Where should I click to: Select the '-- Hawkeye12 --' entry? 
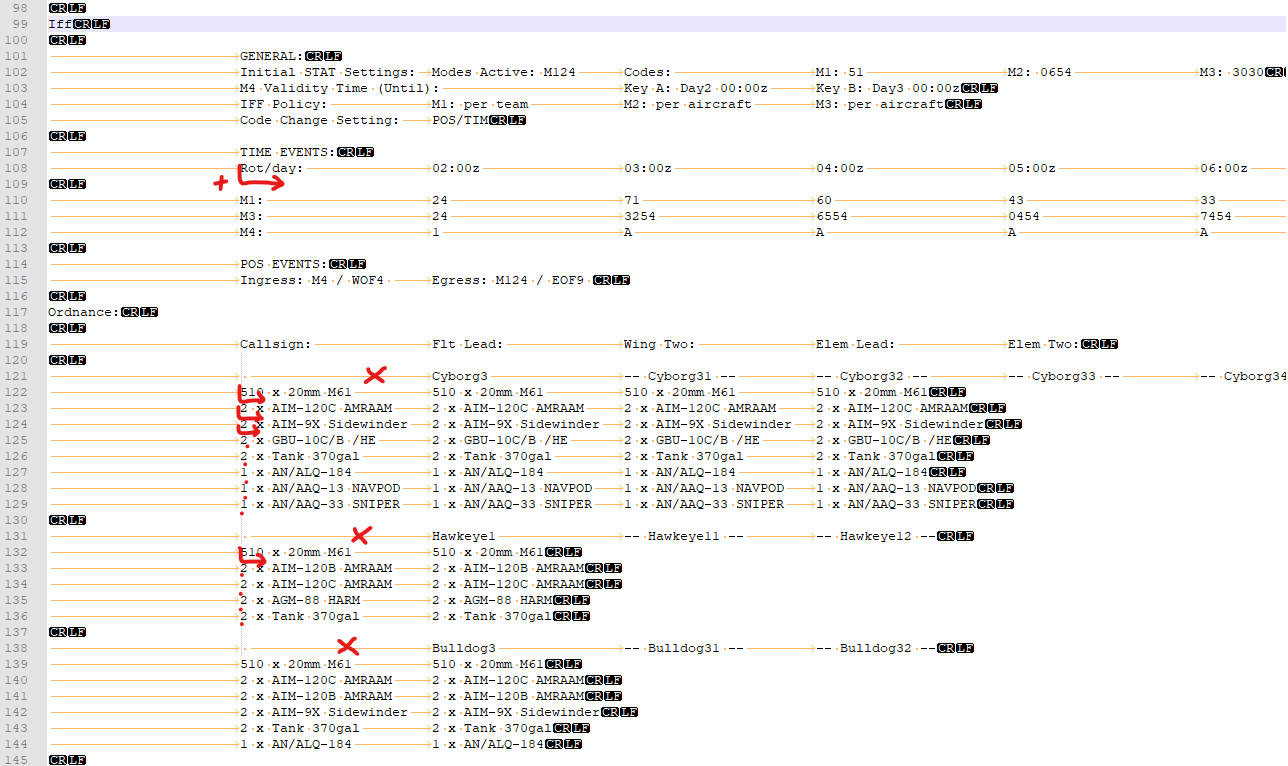876,536
